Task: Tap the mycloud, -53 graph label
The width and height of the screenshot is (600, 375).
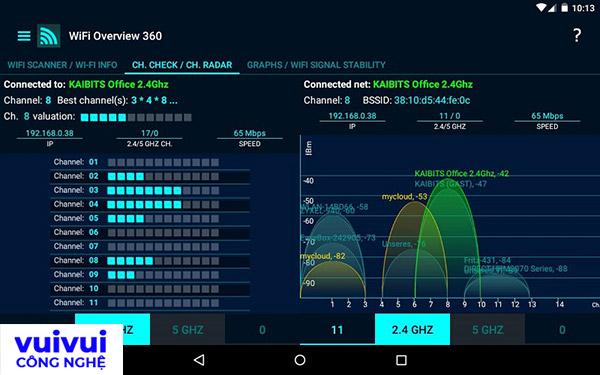Action: (x=404, y=197)
